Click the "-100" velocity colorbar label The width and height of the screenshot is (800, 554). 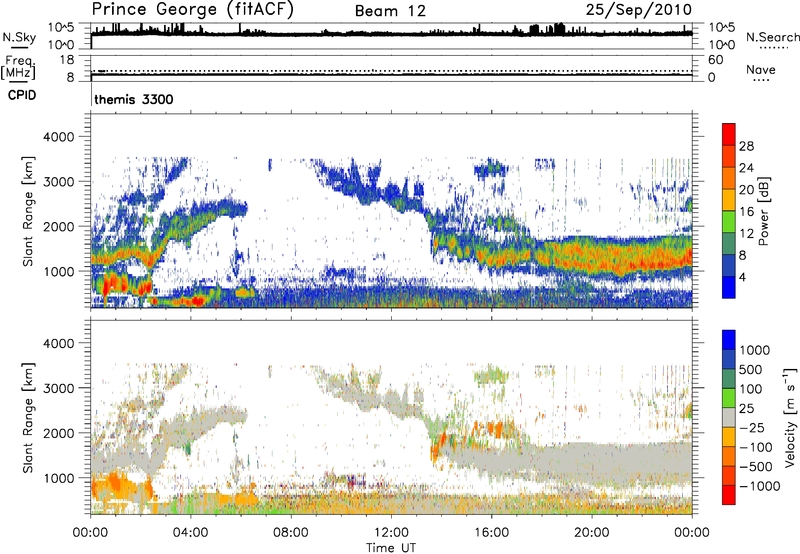[756, 447]
